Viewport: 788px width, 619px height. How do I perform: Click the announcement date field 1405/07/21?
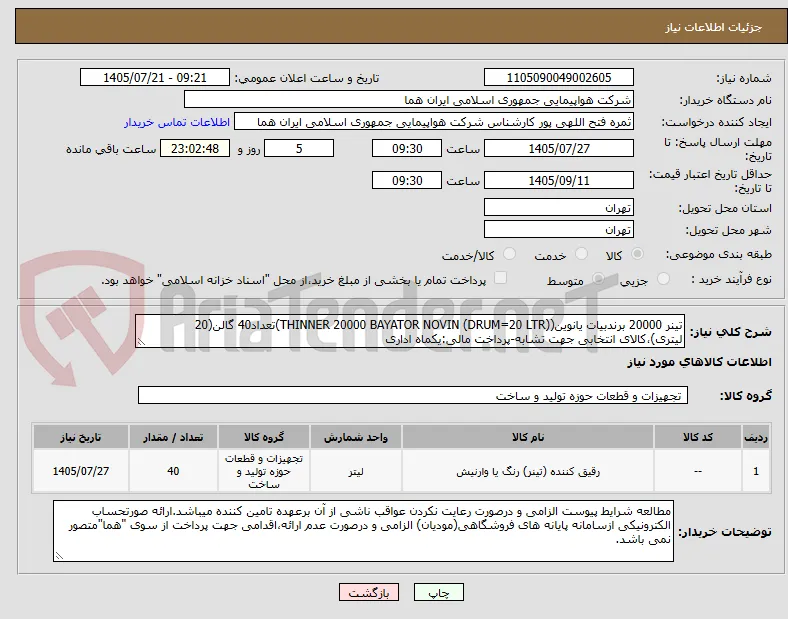[155, 77]
